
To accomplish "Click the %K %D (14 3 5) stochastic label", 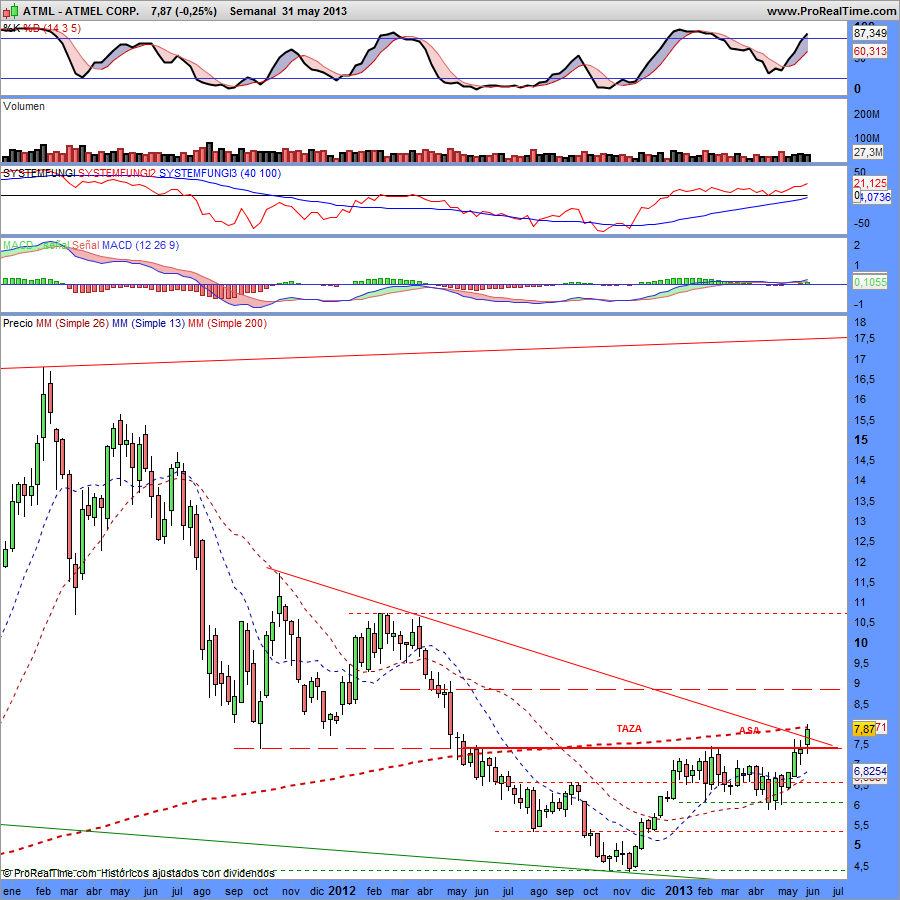I will [42, 28].
